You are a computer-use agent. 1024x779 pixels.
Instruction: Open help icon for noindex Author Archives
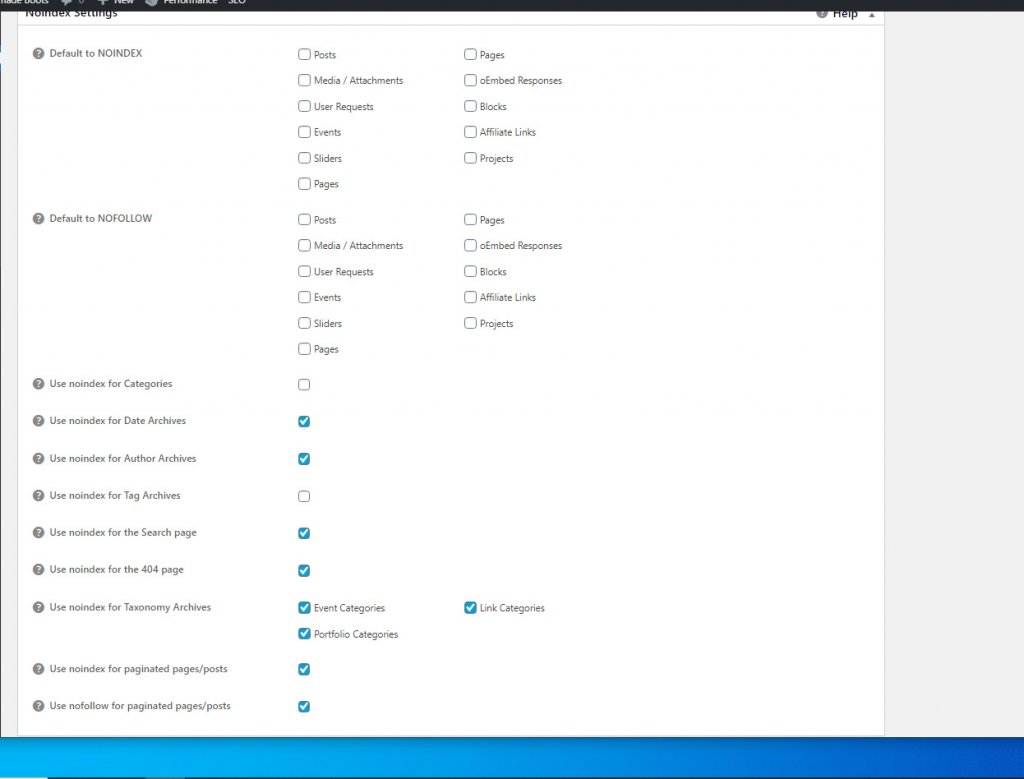pyautogui.click(x=39, y=458)
